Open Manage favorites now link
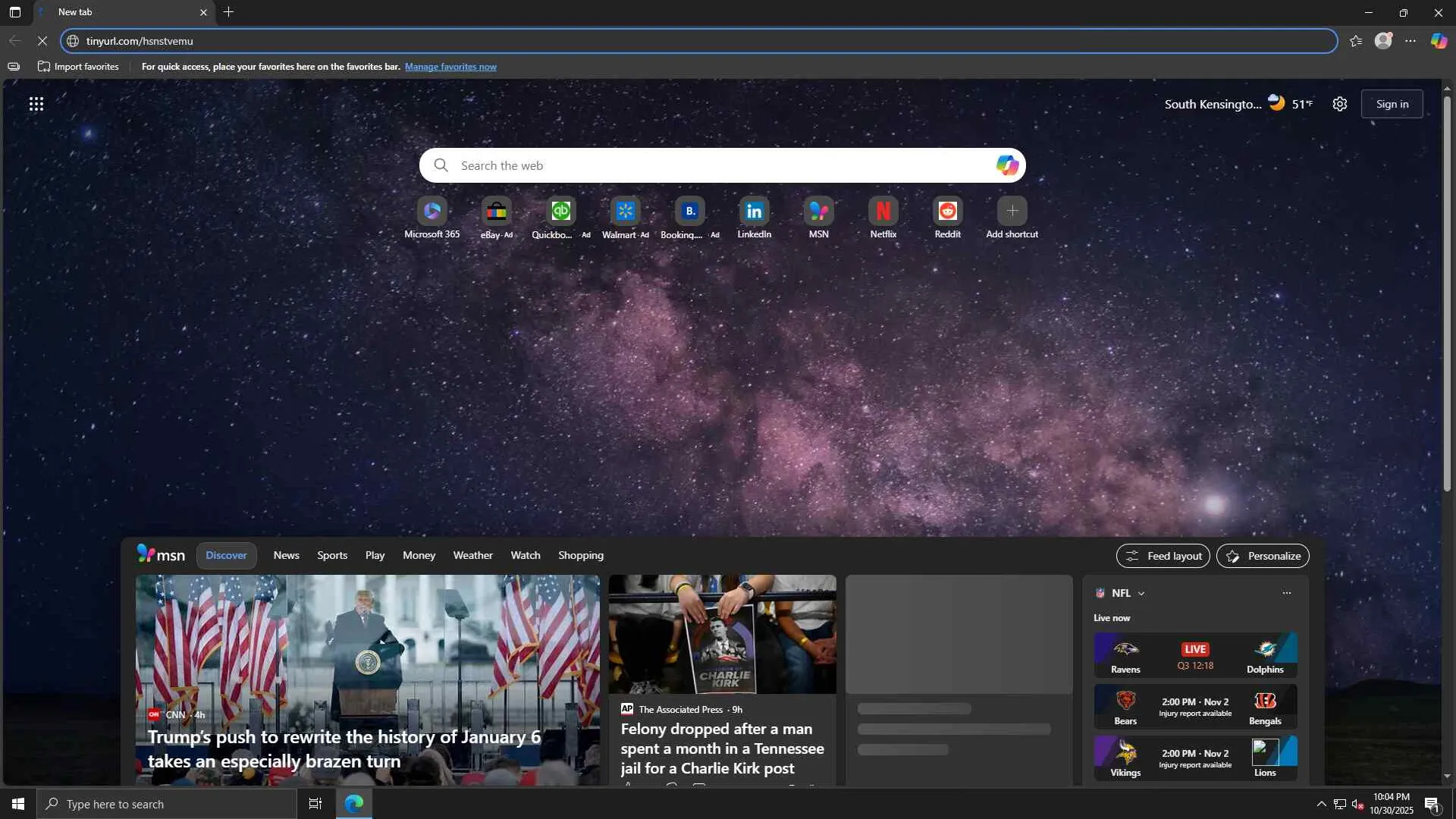Image resolution: width=1456 pixels, height=819 pixels. pyautogui.click(x=450, y=67)
